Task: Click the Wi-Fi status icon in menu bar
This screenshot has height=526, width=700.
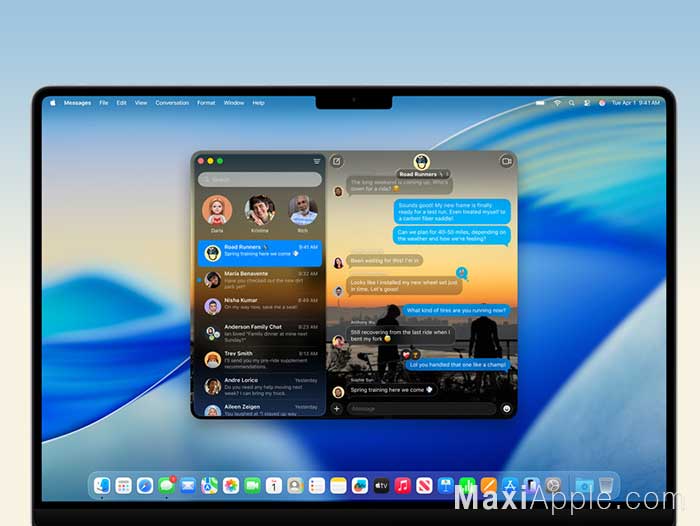Action: [557, 103]
